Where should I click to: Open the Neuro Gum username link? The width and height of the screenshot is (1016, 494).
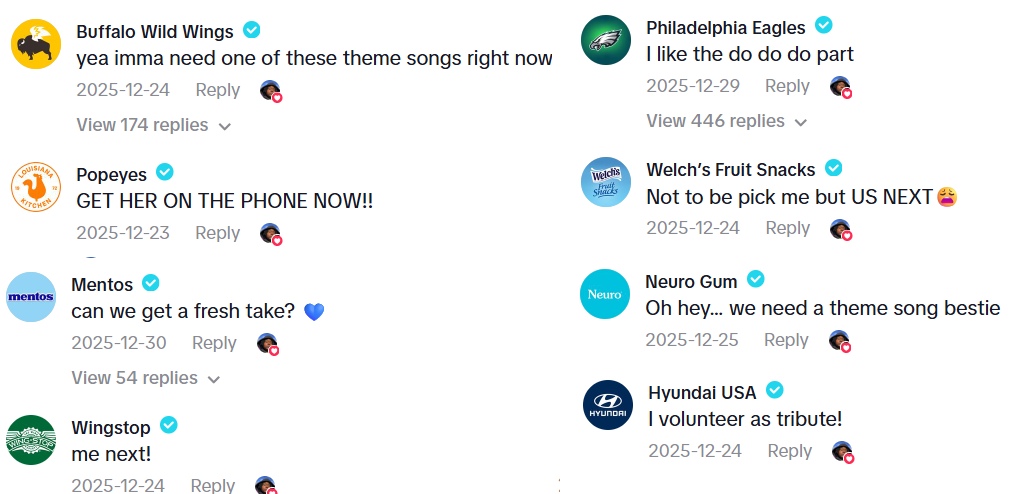pos(691,281)
